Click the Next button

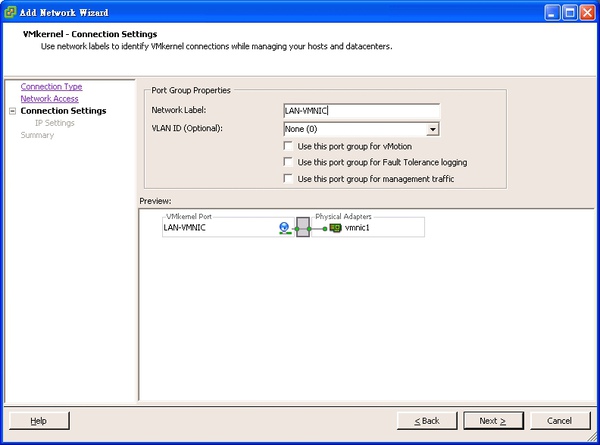coord(493,421)
